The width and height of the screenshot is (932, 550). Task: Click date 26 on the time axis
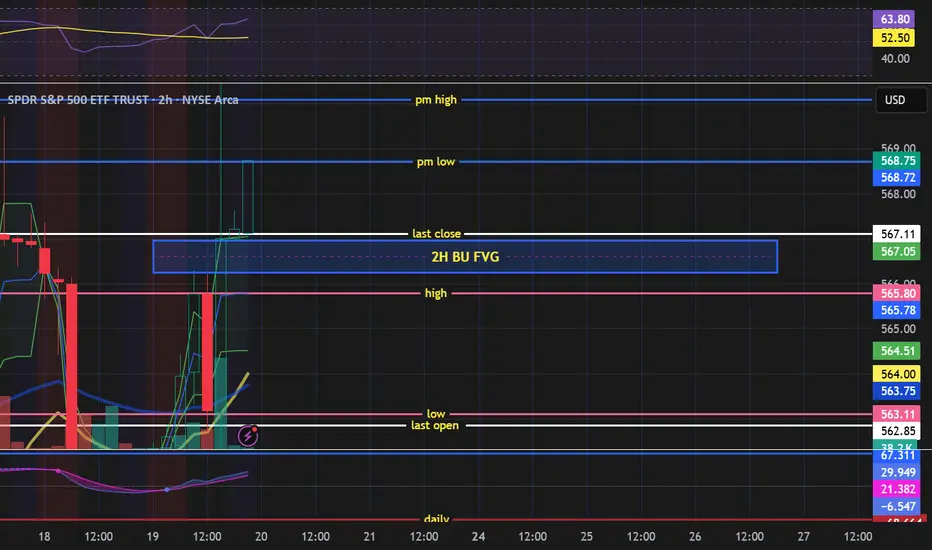pos(695,536)
